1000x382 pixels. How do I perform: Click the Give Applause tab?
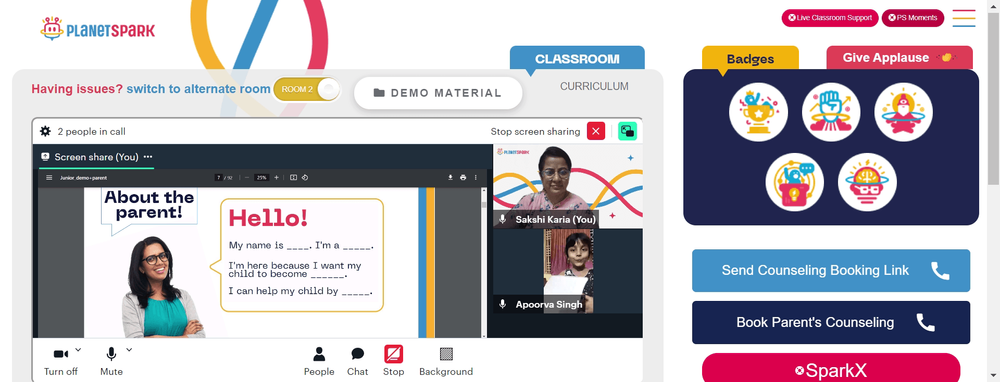(899, 57)
